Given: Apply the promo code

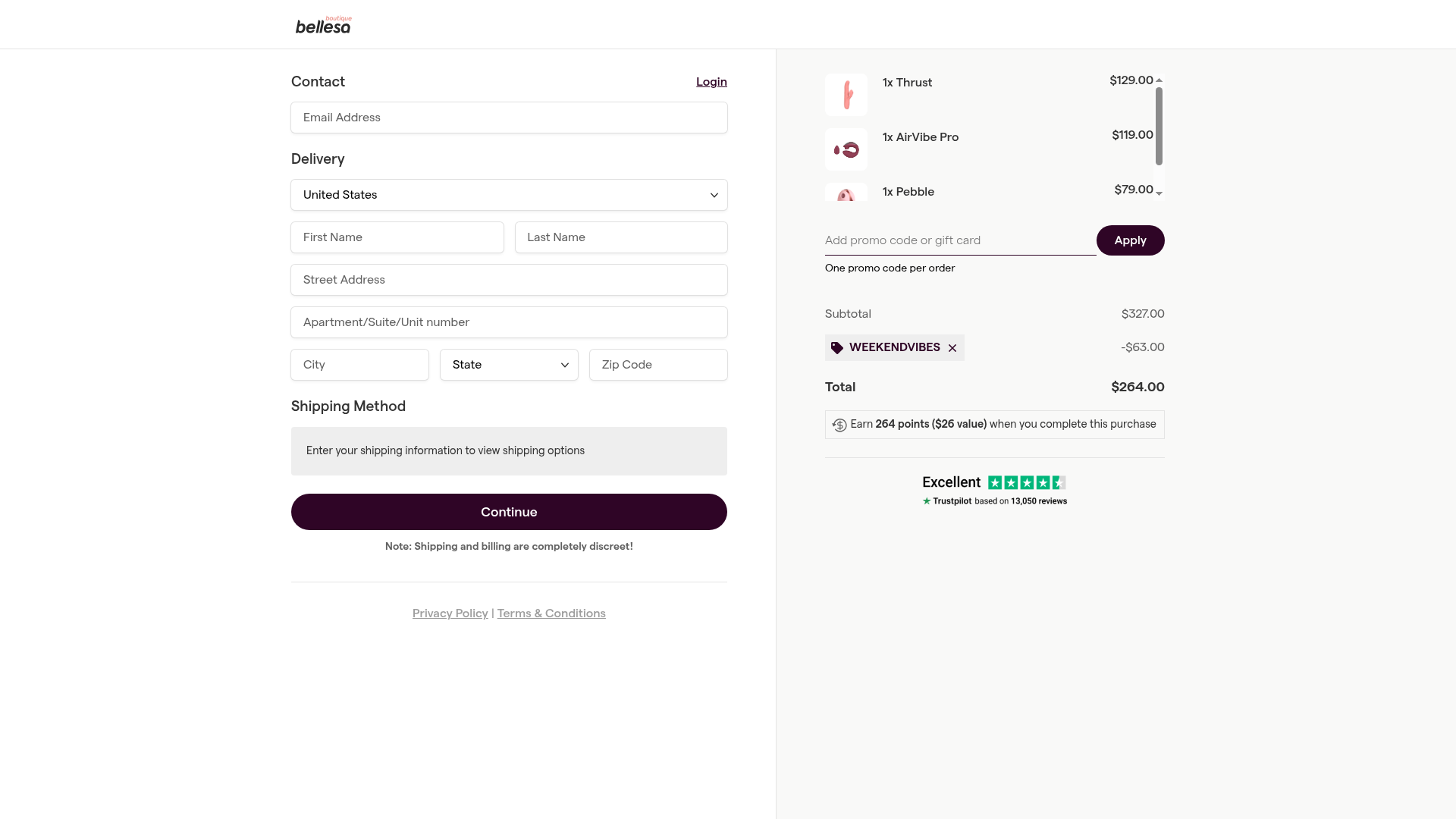Looking at the screenshot, I should tap(1130, 240).
